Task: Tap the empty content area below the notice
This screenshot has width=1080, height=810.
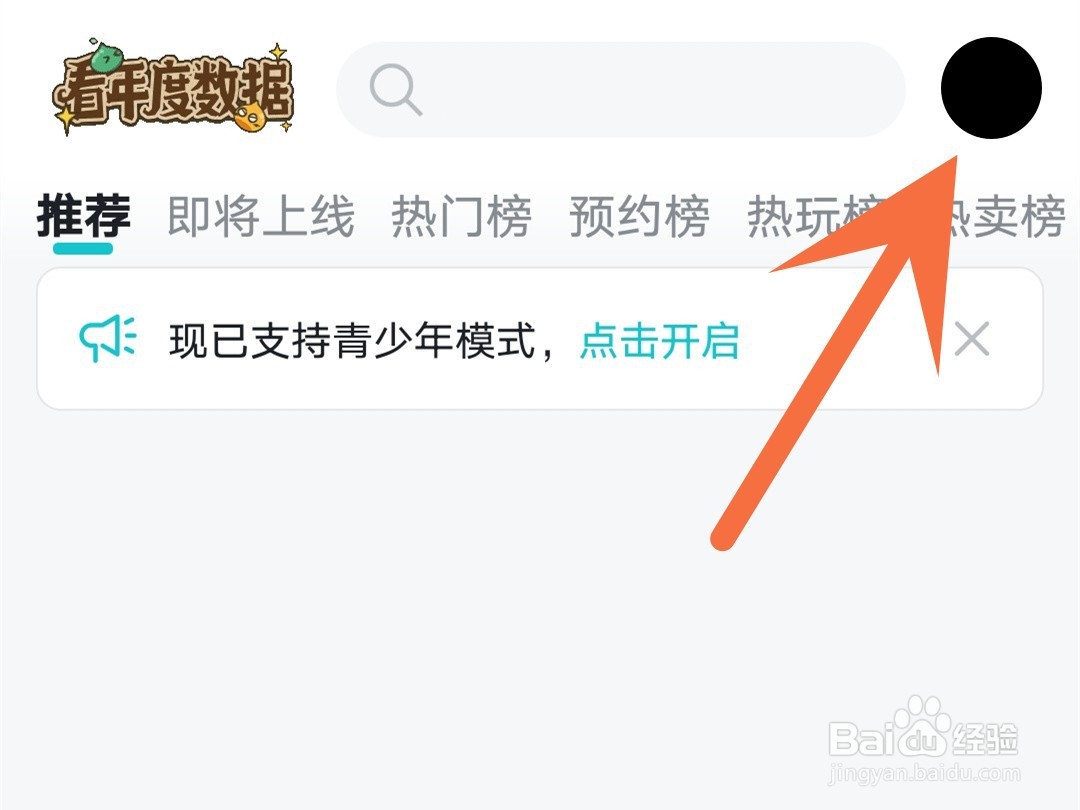Action: click(540, 606)
